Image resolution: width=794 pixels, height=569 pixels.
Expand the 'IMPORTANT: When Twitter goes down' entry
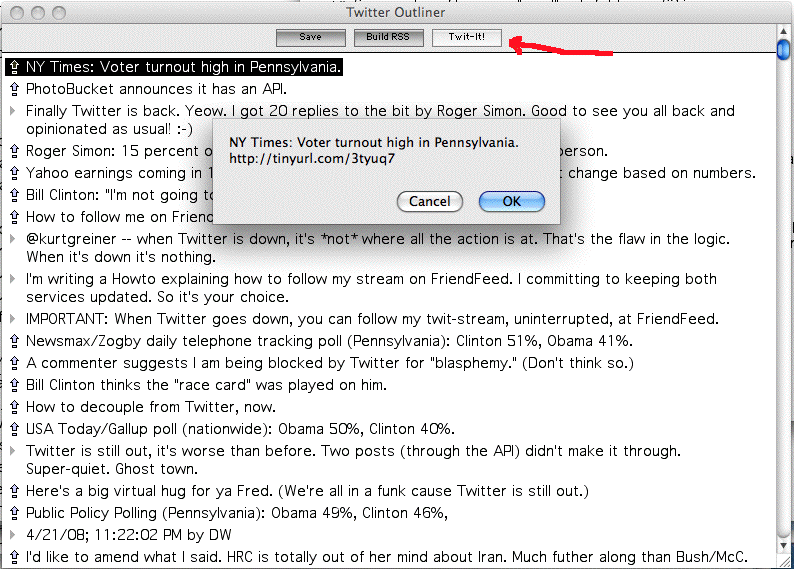[x=13, y=319]
